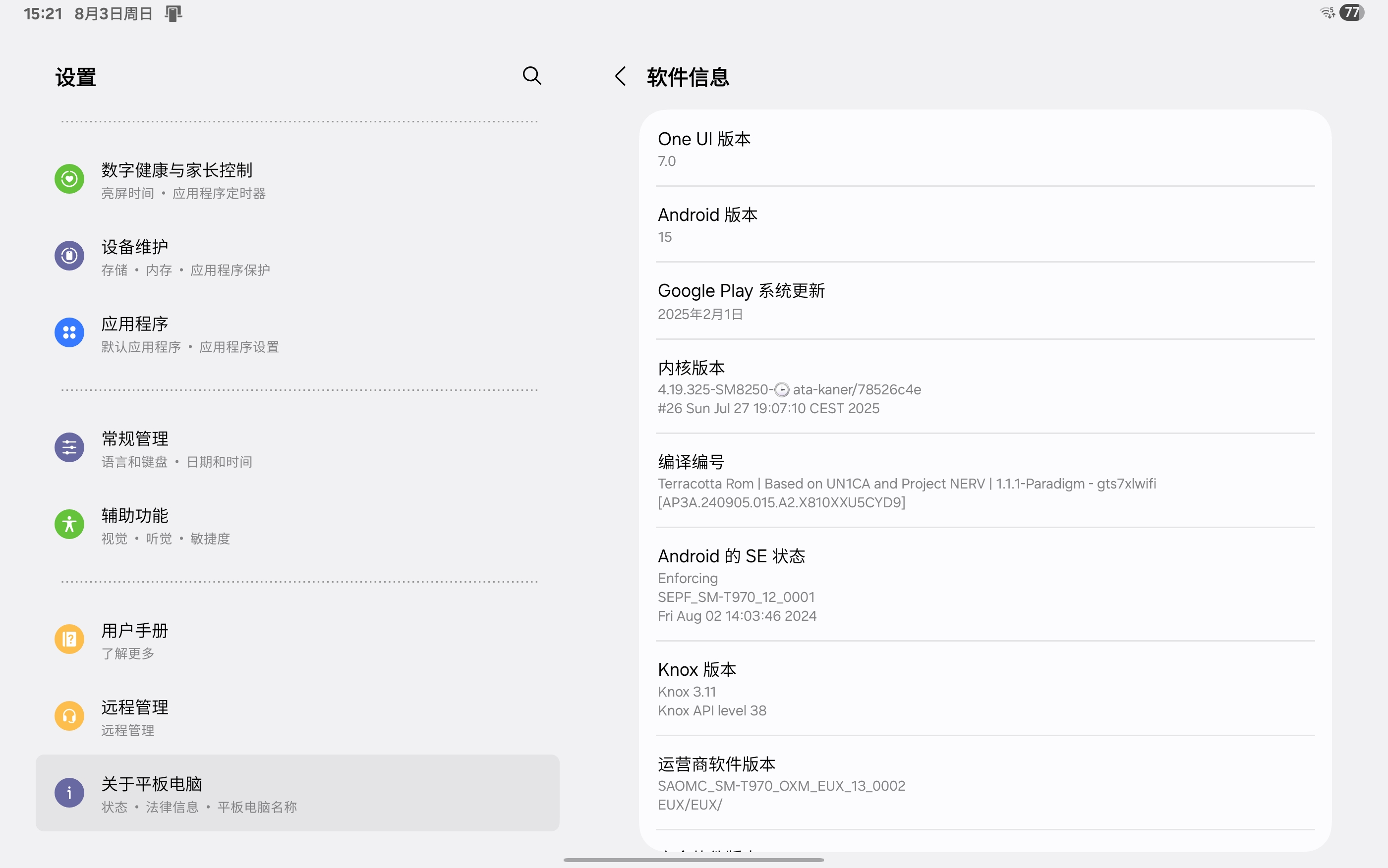
Task: Open Google Play 系统更新
Action: coord(985,301)
